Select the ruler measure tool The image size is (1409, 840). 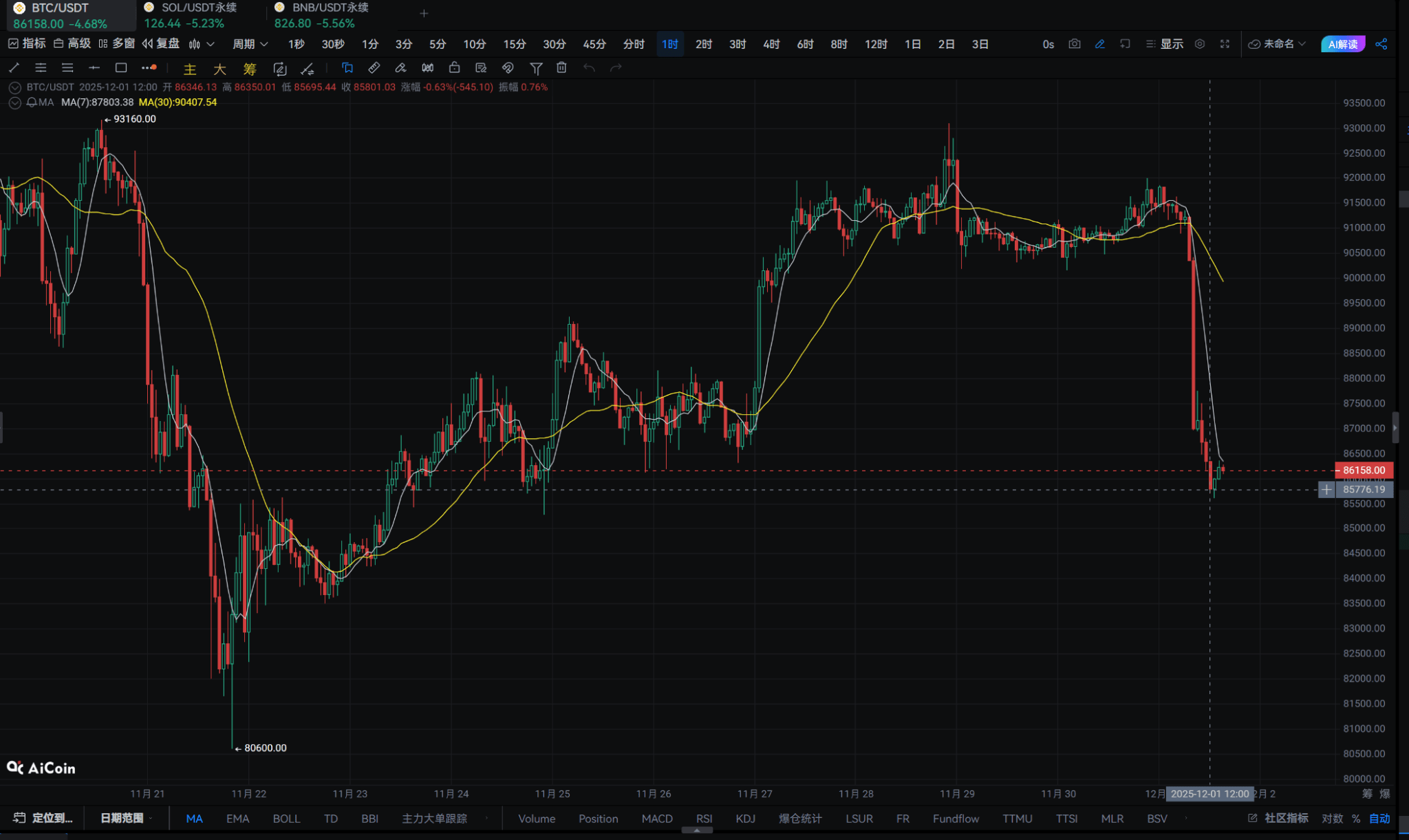[374, 67]
